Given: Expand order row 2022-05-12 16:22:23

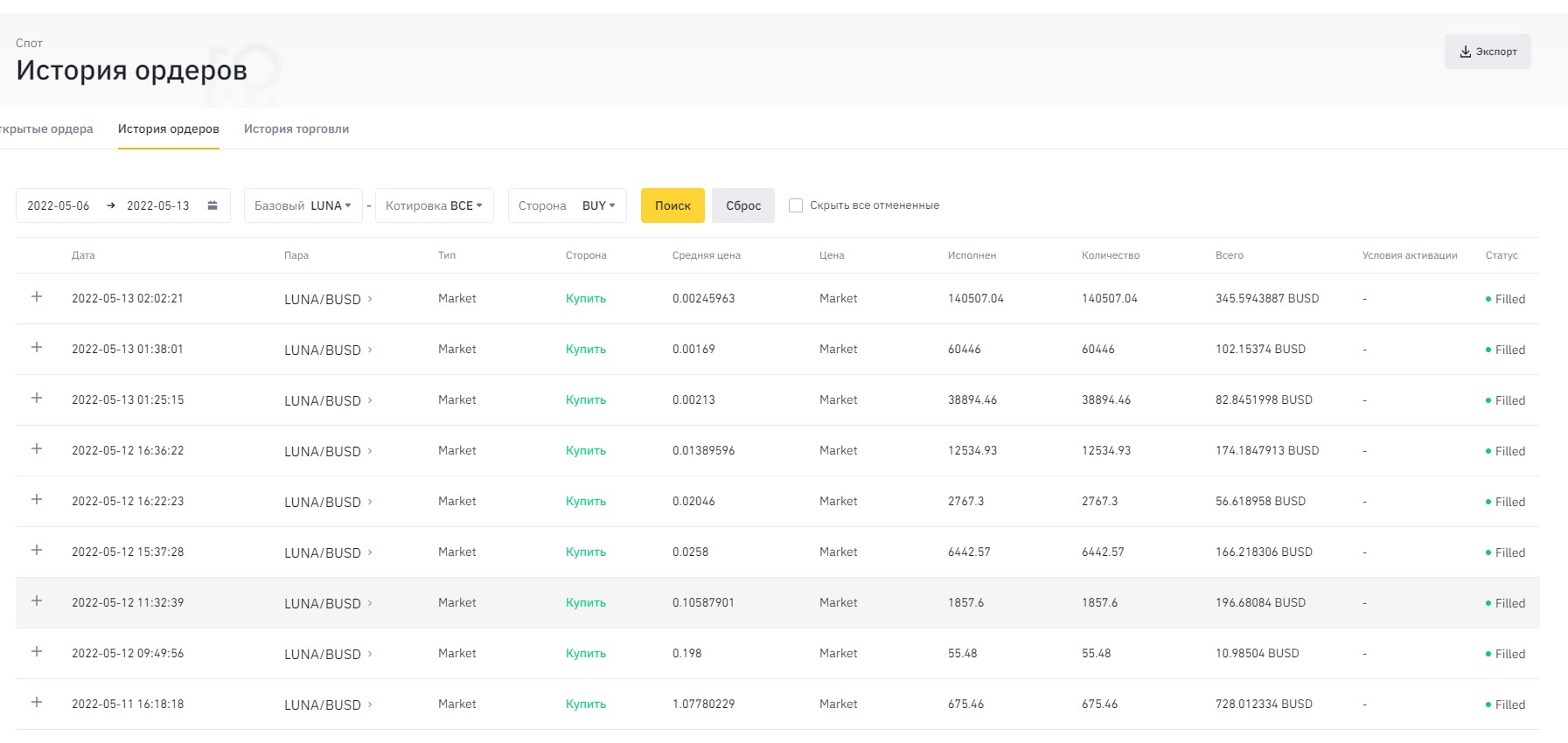Looking at the screenshot, I should coord(37,500).
